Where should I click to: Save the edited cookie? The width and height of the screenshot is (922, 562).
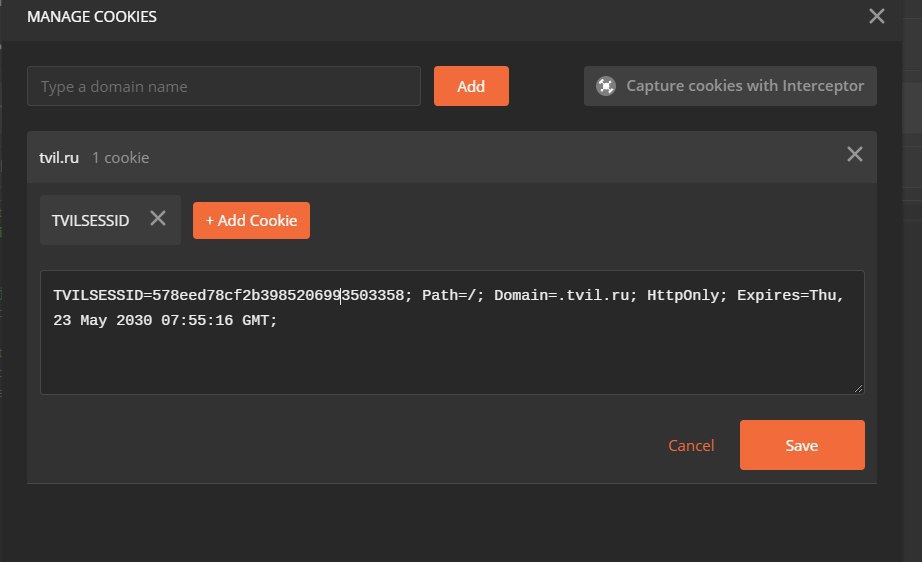(802, 445)
